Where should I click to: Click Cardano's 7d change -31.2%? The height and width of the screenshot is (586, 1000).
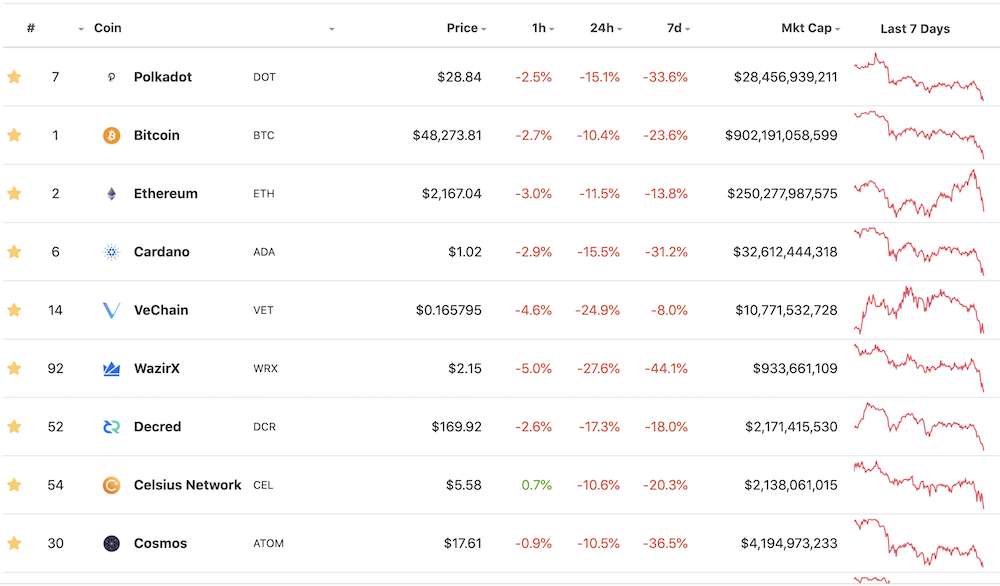tap(666, 252)
